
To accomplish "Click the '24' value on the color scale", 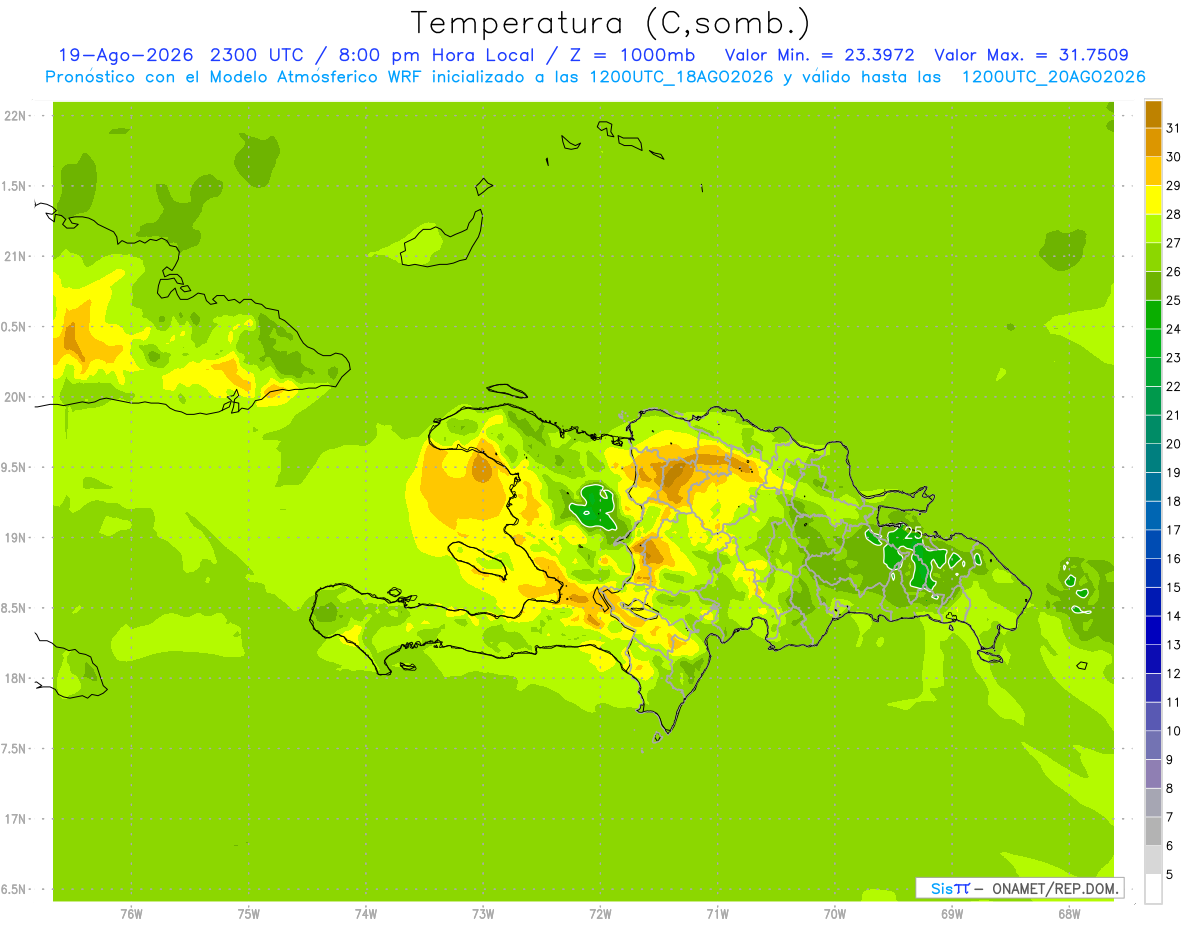I will point(1174,329).
